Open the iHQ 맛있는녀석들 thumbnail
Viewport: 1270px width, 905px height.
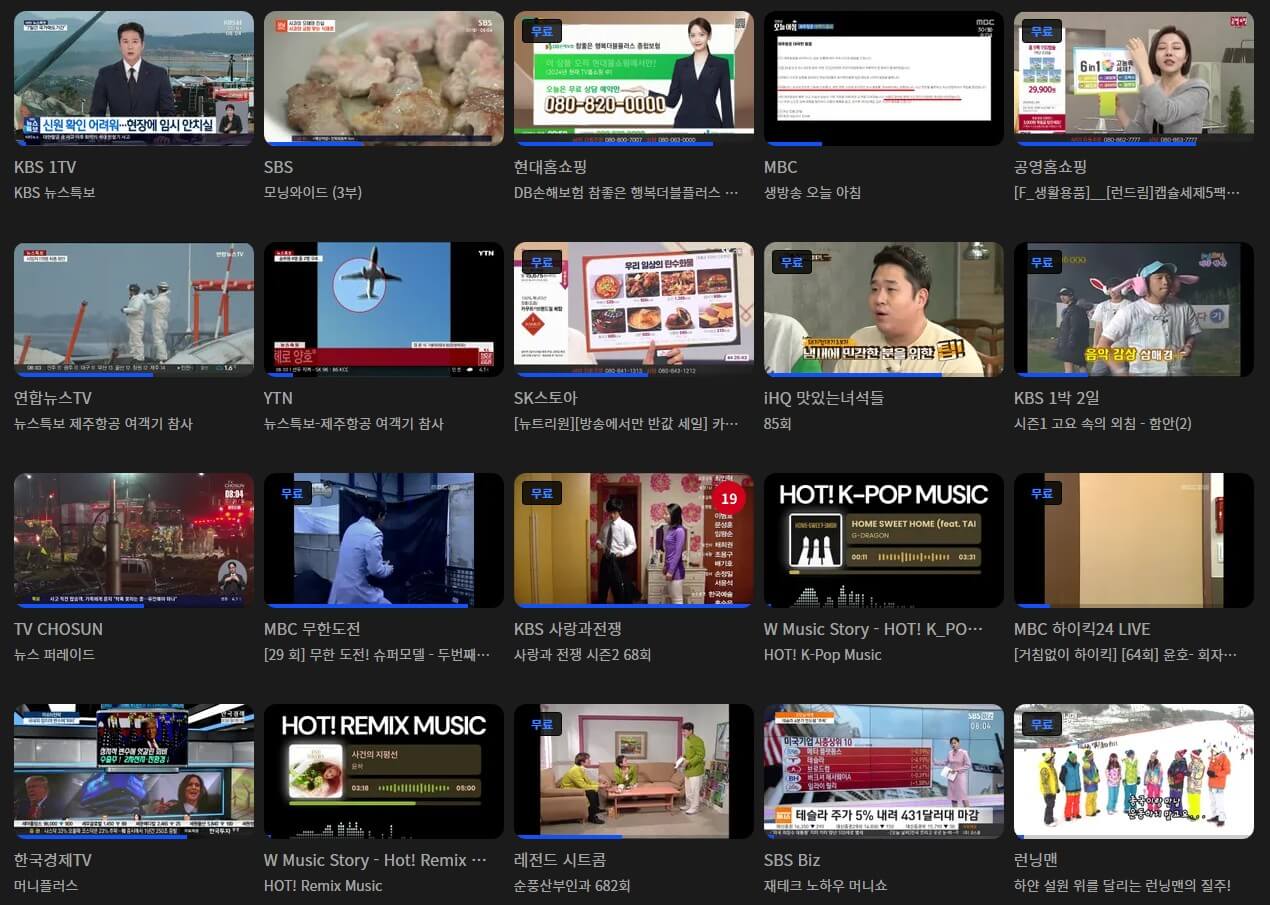click(x=884, y=309)
